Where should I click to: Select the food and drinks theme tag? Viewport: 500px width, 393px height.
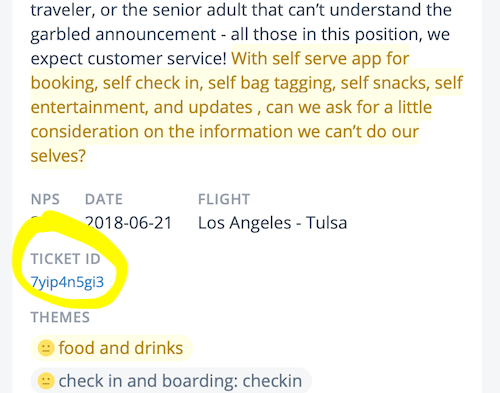112,348
